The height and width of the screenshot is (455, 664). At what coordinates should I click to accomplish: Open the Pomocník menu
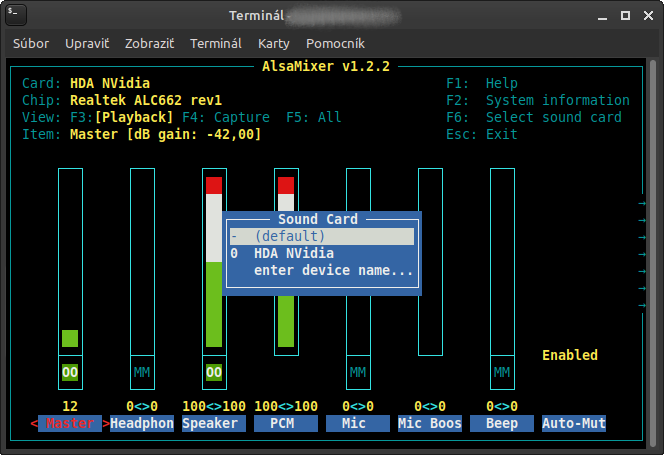click(335, 44)
